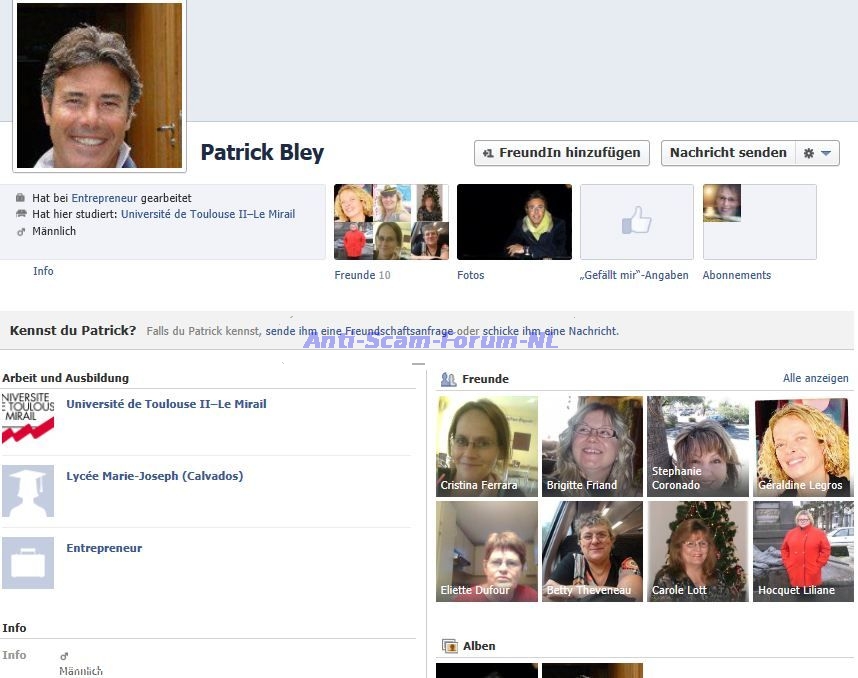Click "Alle anzeigen" in the Freunde section
The width and height of the screenshot is (858, 678).
click(815, 378)
